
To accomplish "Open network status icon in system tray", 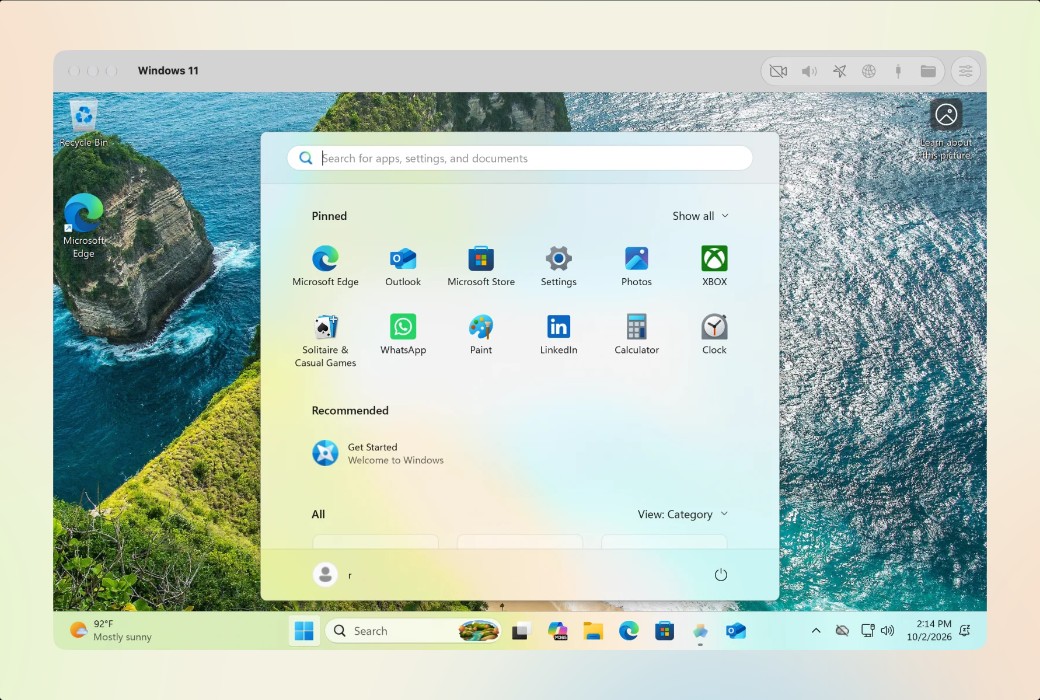I will (868, 630).
